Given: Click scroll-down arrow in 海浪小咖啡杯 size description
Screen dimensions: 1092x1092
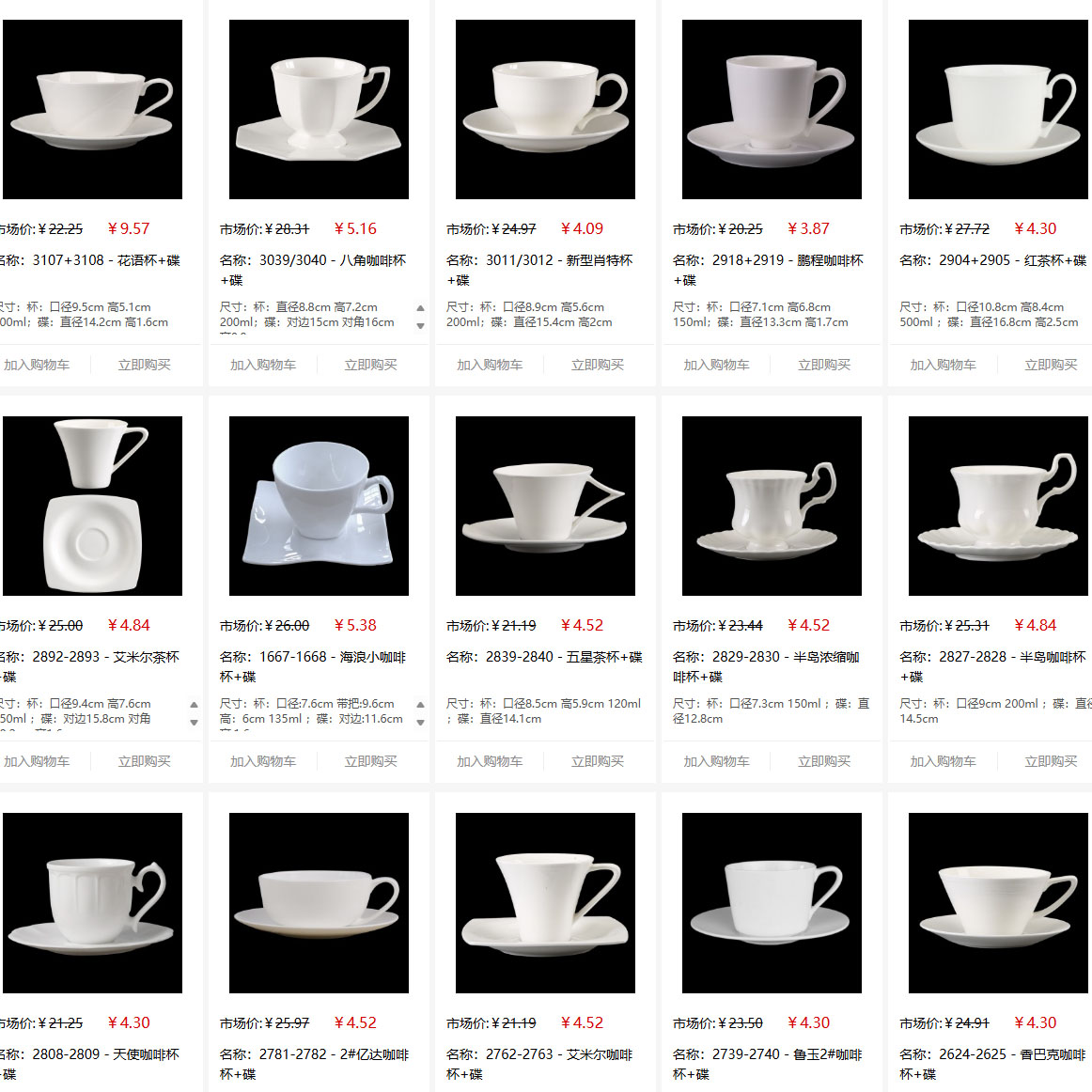Looking at the screenshot, I should (421, 722).
